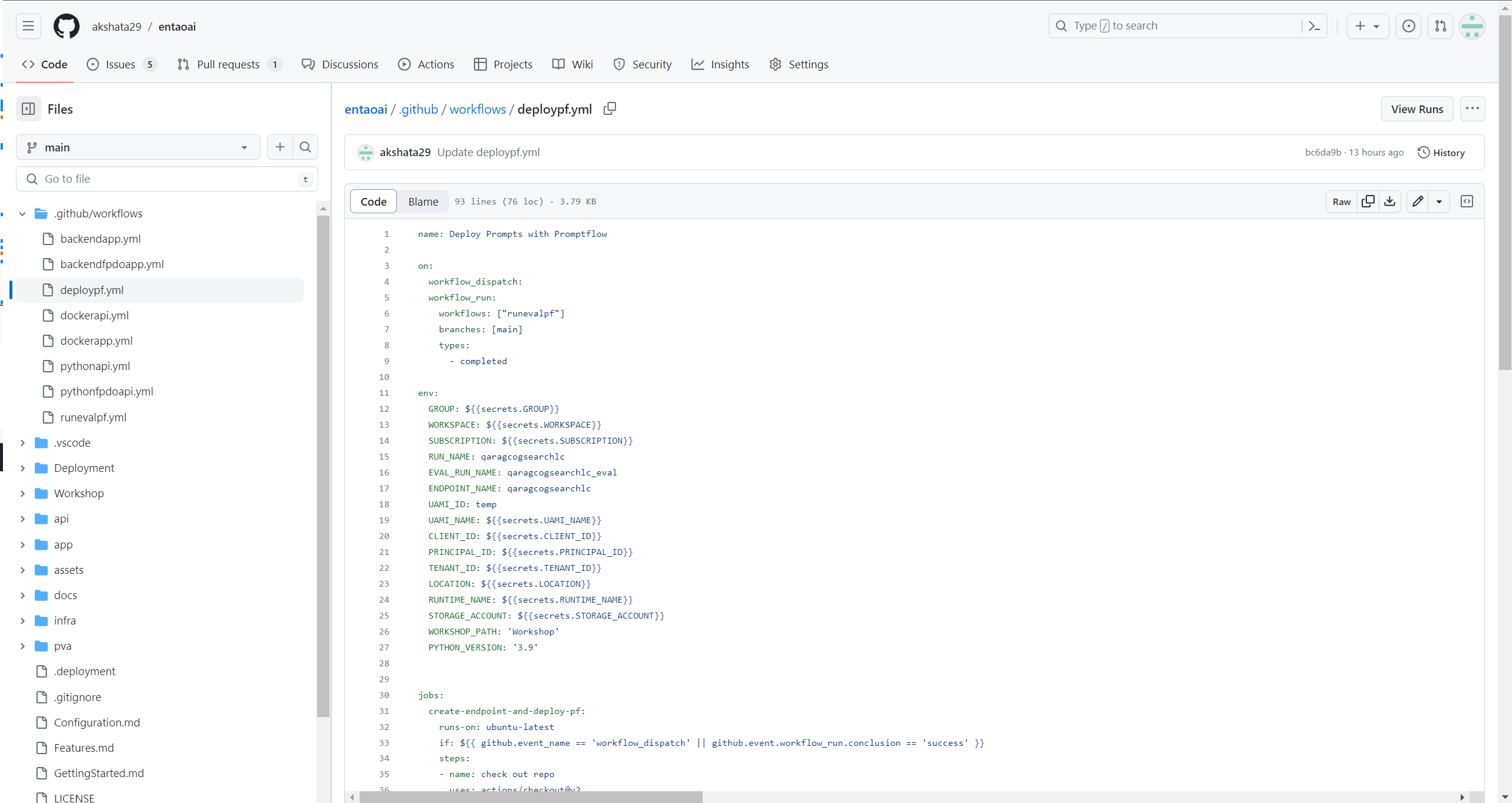The height and width of the screenshot is (803, 1512).
Task: Open pull requests icon in header
Action: point(1441,26)
